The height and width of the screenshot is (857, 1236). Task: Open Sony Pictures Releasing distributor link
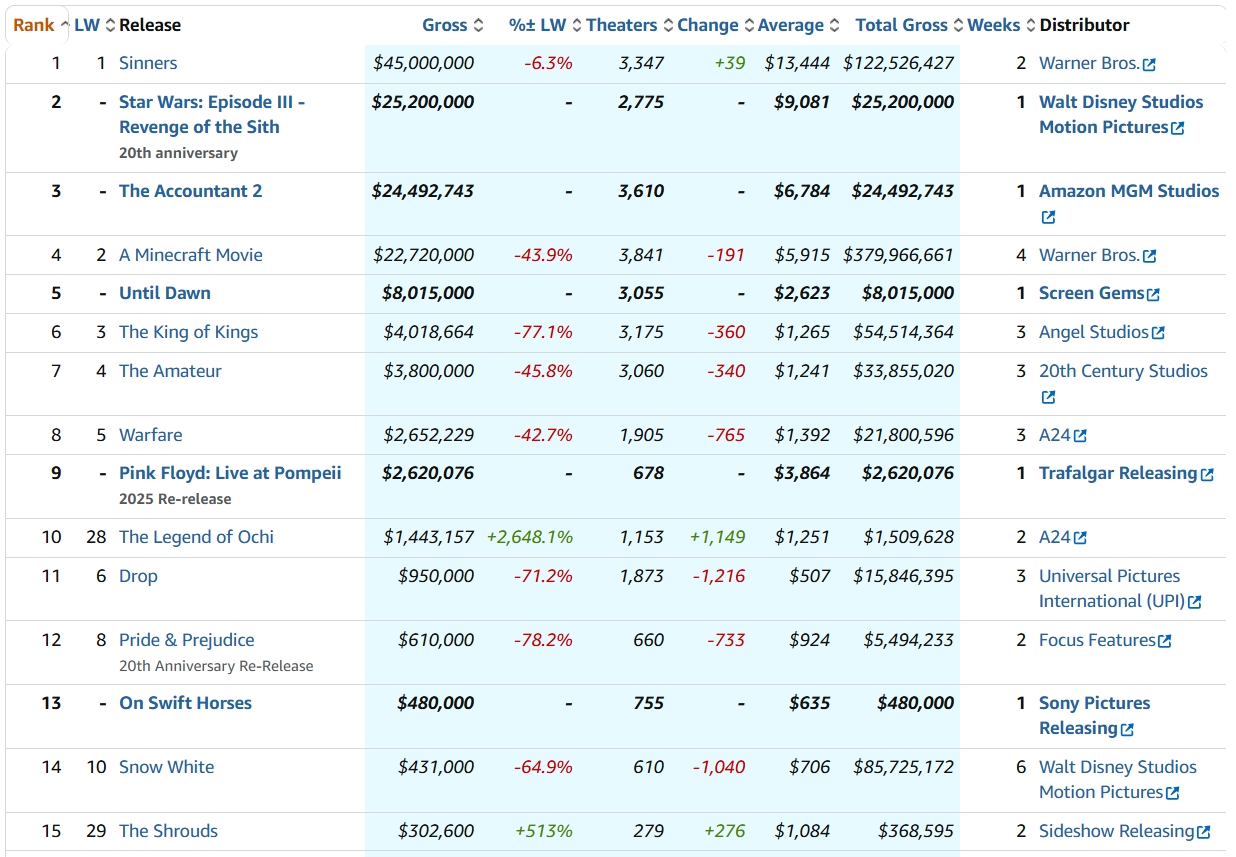pyautogui.click(x=1094, y=716)
